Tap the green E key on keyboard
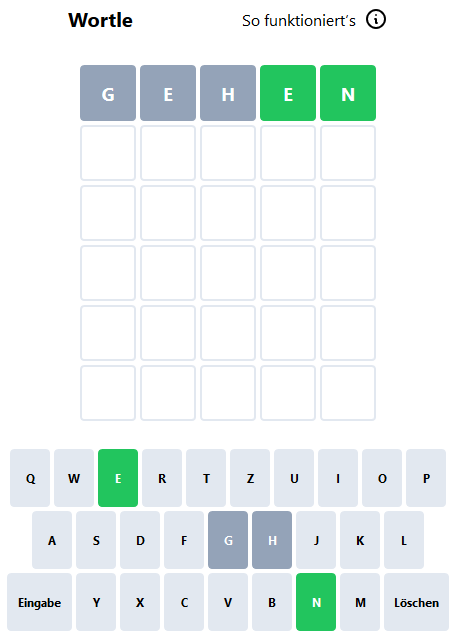The width and height of the screenshot is (455, 642). click(118, 478)
